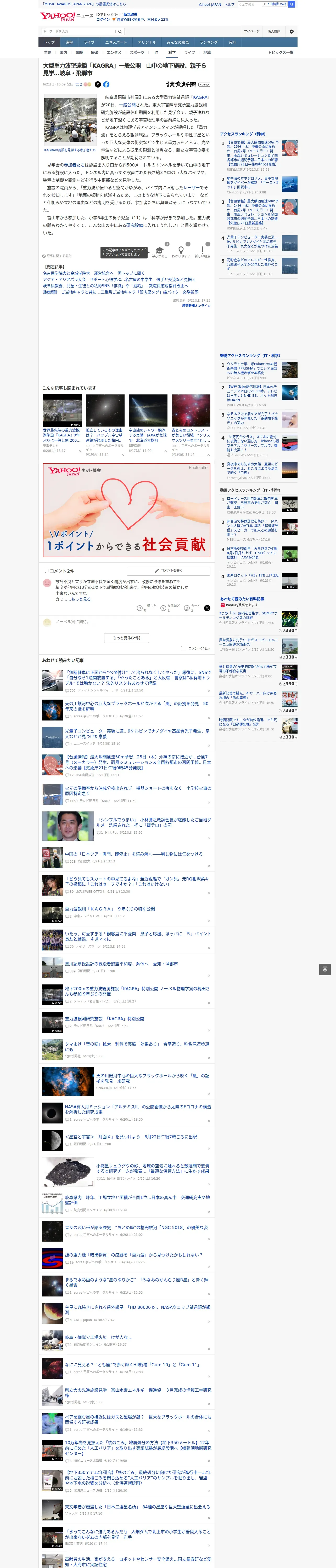The image size is (336, 1568).
Task: Open the 速報 navigation tab
Action: click(69, 43)
